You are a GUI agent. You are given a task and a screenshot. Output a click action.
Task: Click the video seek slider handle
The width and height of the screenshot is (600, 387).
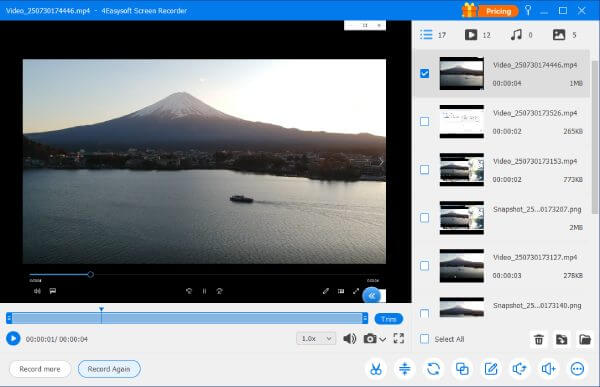[91, 274]
